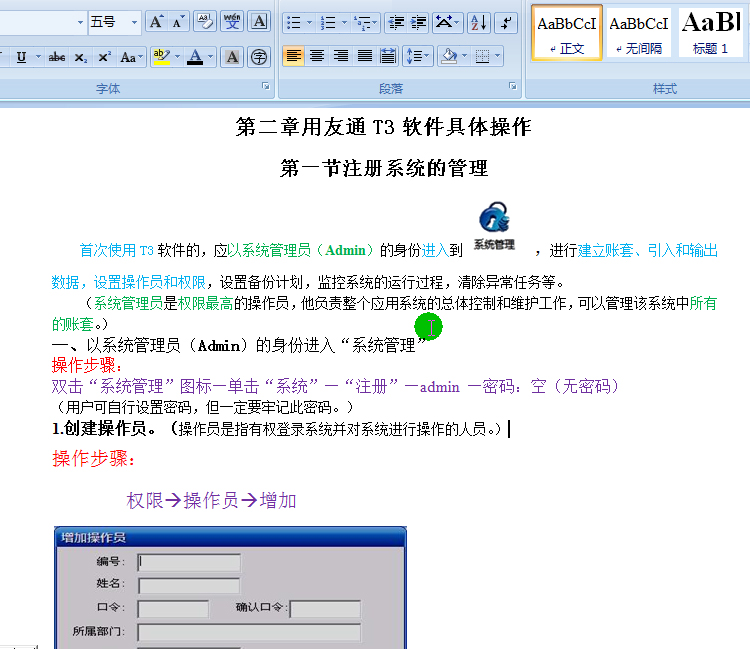The height and width of the screenshot is (649, 750).
Task: Toggle Center alignment
Action: [317, 56]
